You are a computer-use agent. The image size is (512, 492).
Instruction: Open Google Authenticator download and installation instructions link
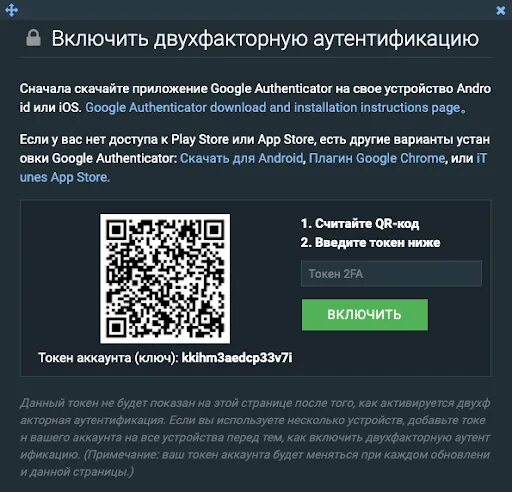point(275,108)
